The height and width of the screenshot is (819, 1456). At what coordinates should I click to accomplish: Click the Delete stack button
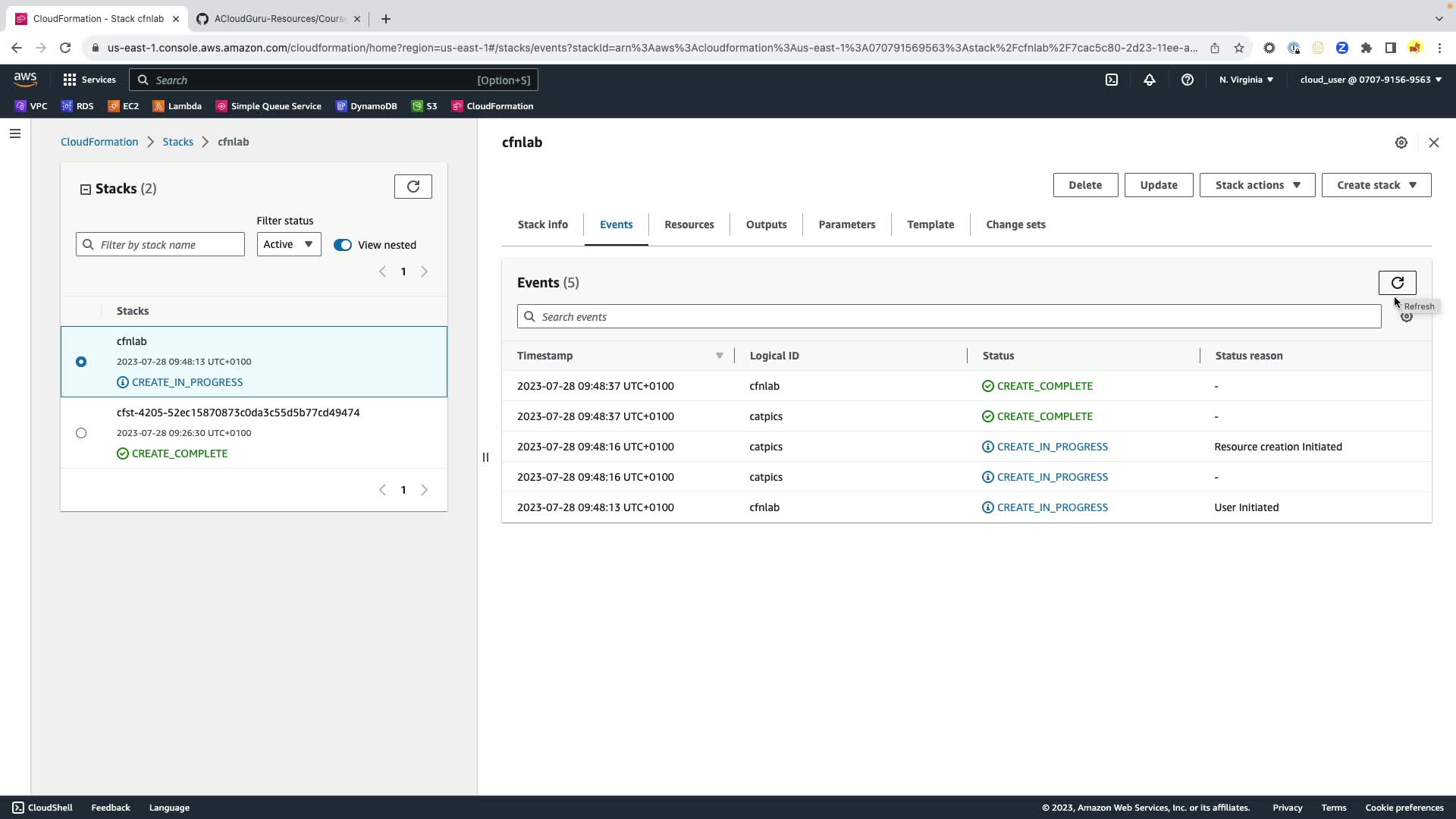point(1084,185)
